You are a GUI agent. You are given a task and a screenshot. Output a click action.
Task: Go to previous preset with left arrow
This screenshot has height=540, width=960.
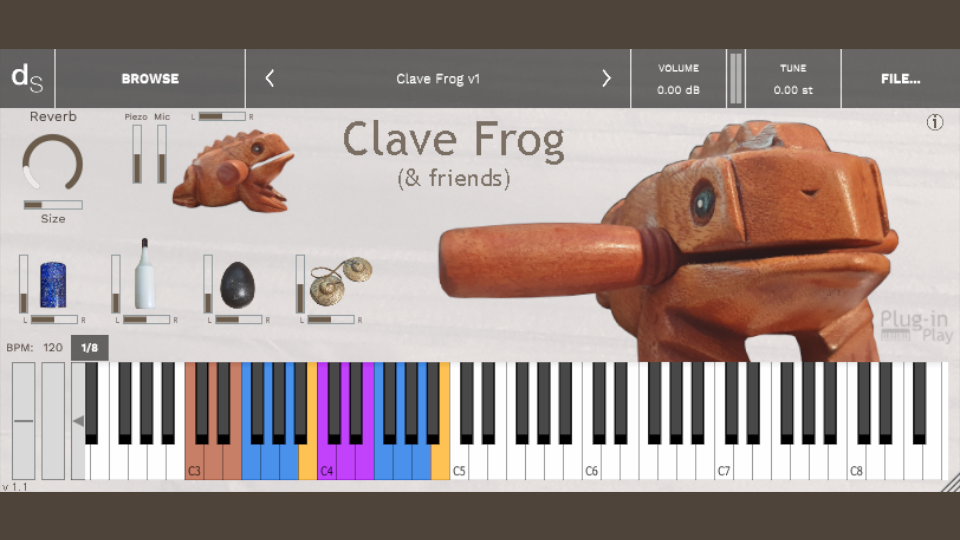pyautogui.click(x=269, y=78)
